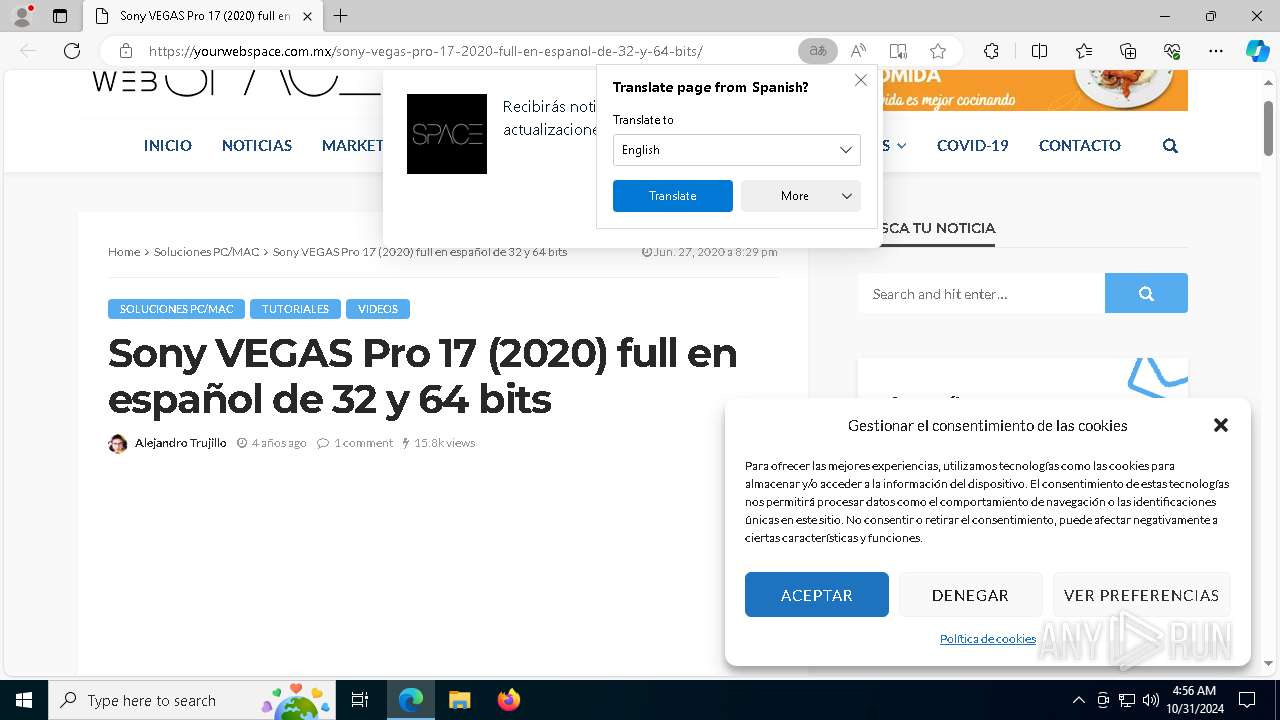The image size is (1280, 720).
Task: Submit the sidebar search button
Action: click(x=1146, y=294)
